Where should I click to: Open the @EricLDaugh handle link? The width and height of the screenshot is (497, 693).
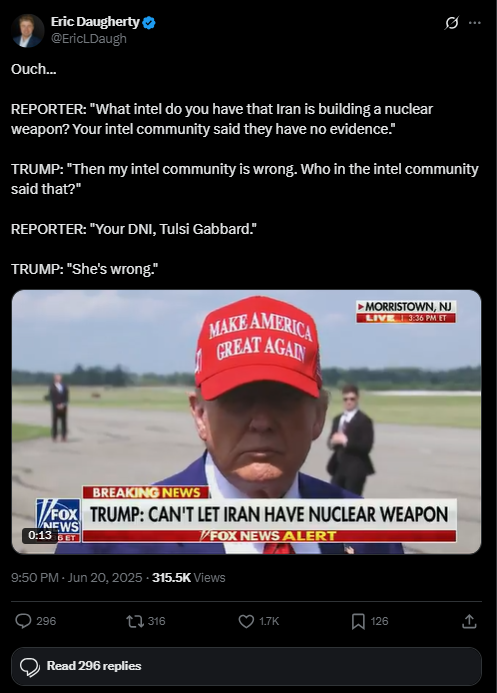(89, 39)
